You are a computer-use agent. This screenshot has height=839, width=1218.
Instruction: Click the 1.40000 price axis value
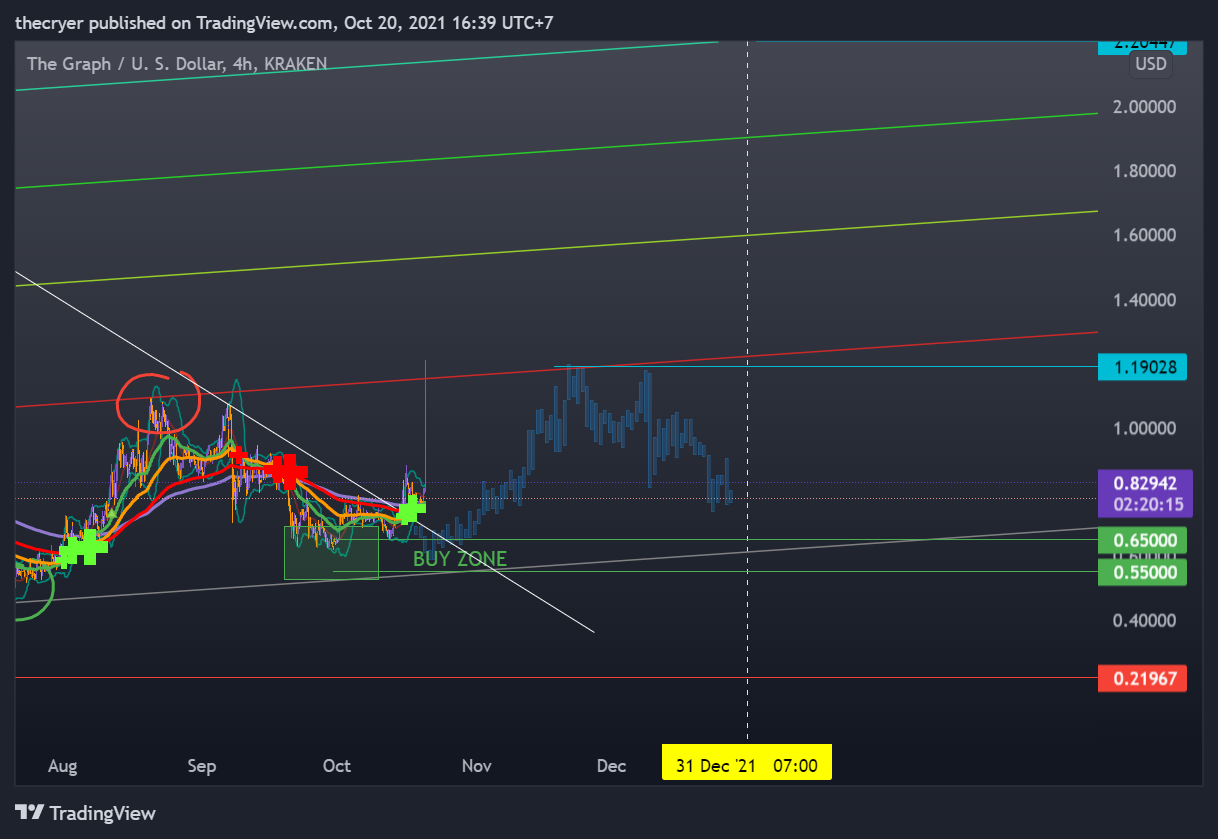[1144, 300]
